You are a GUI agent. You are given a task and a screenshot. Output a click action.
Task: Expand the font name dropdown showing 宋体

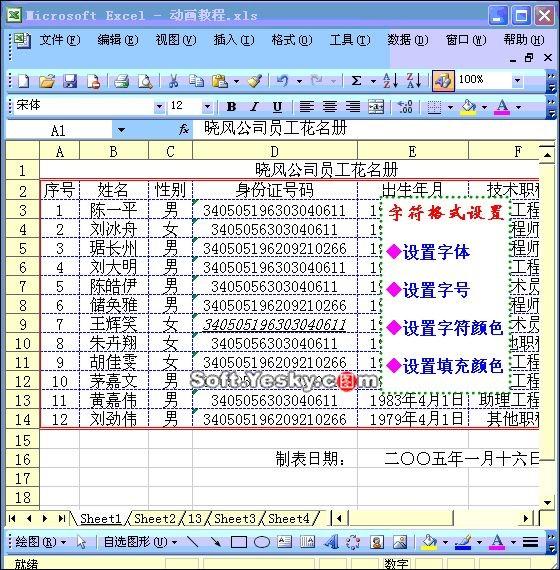159,107
